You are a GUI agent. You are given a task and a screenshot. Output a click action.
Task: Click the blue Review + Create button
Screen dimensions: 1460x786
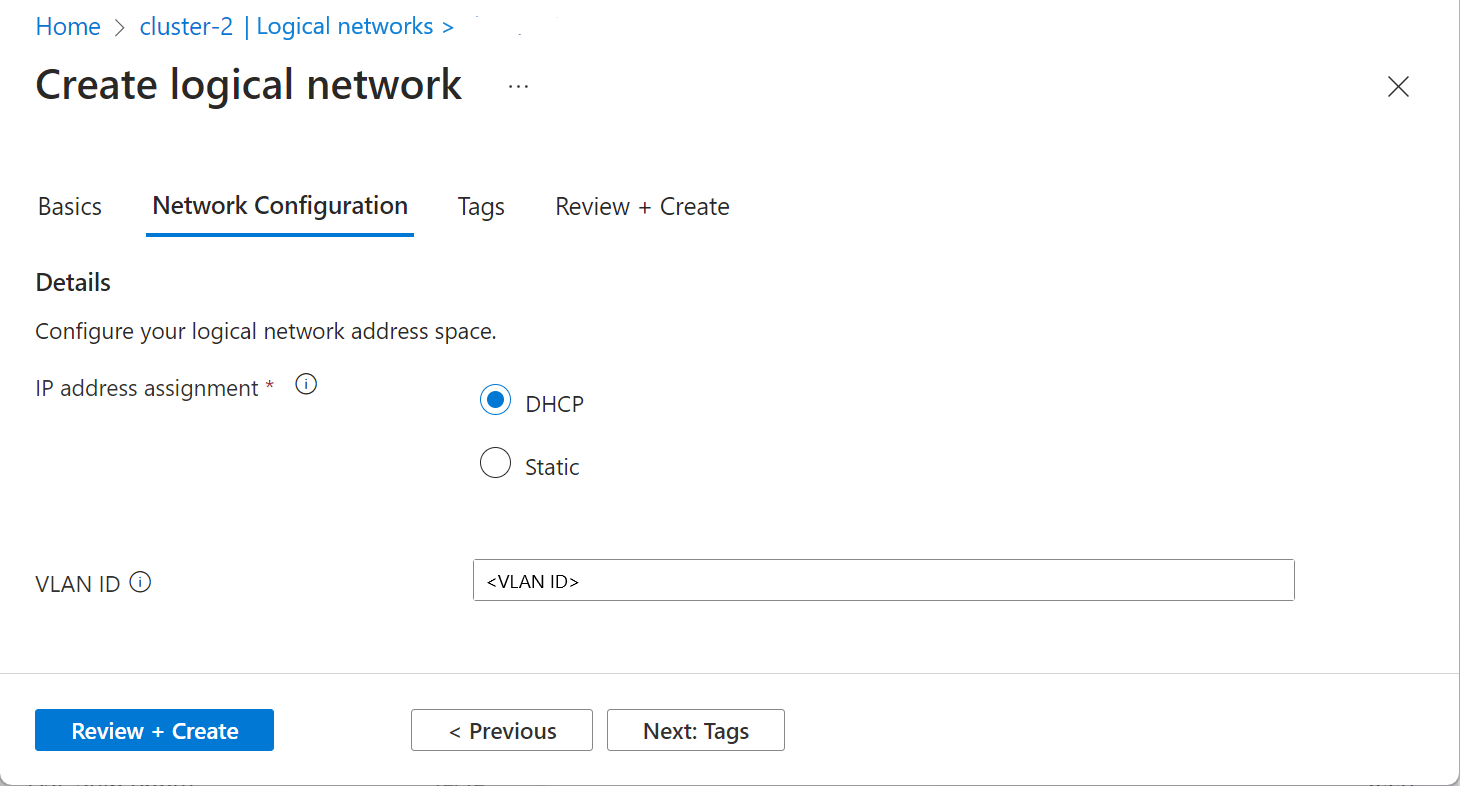point(154,730)
